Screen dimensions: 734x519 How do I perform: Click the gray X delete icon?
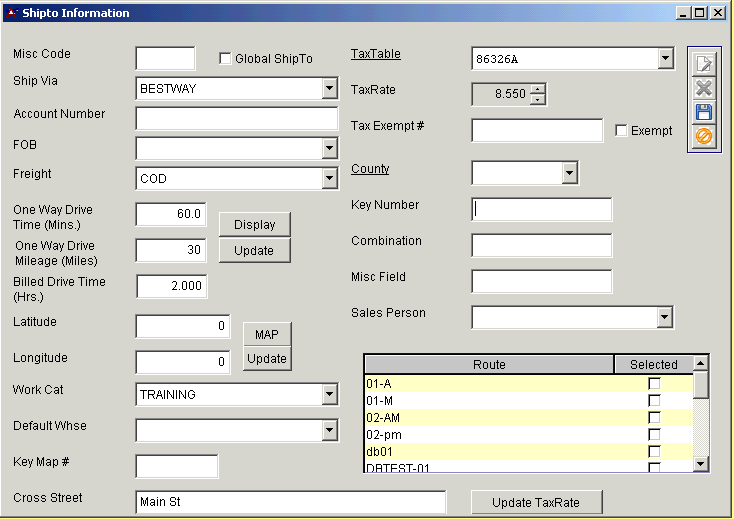pyautogui.click(x=703, y=88)
